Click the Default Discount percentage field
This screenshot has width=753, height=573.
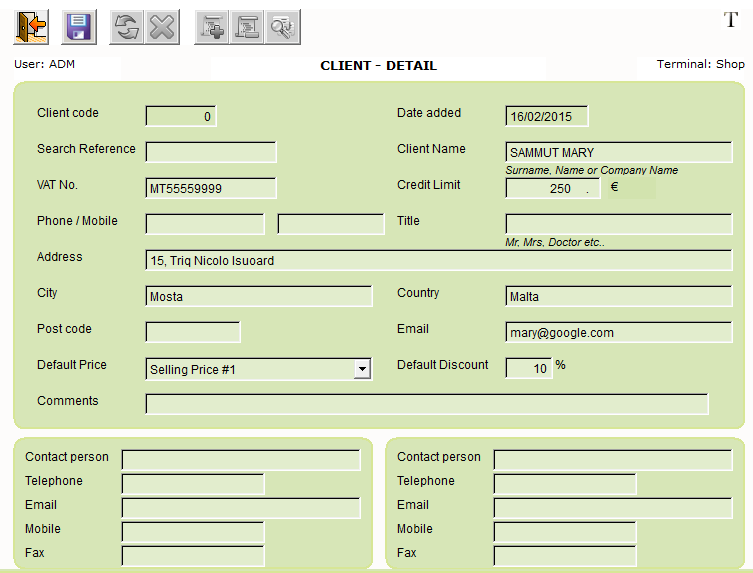coord(528,369)
